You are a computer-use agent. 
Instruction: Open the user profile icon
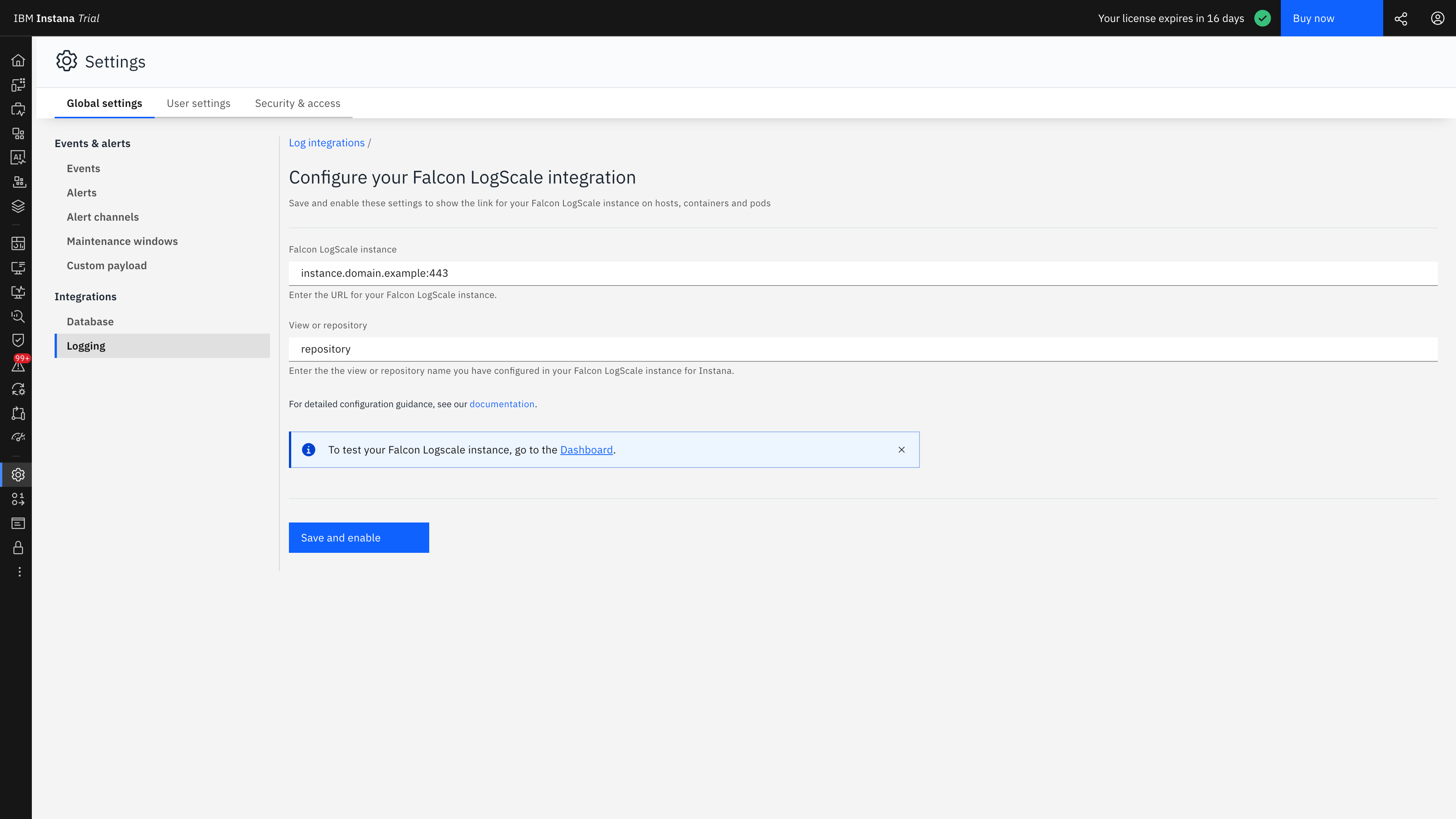pos(1437,19)
